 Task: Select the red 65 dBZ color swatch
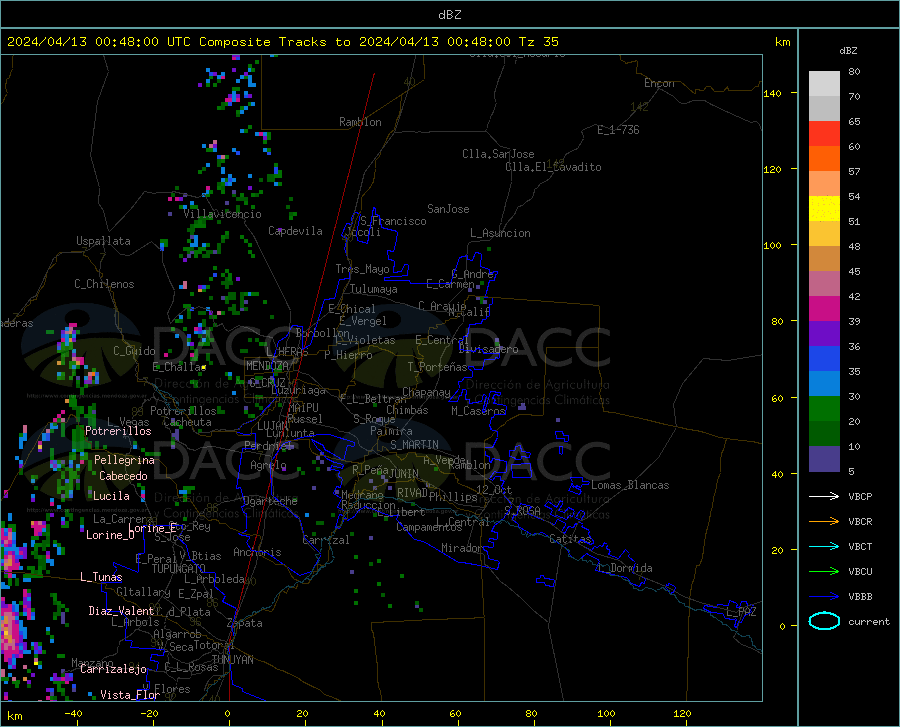pos(824,134)
